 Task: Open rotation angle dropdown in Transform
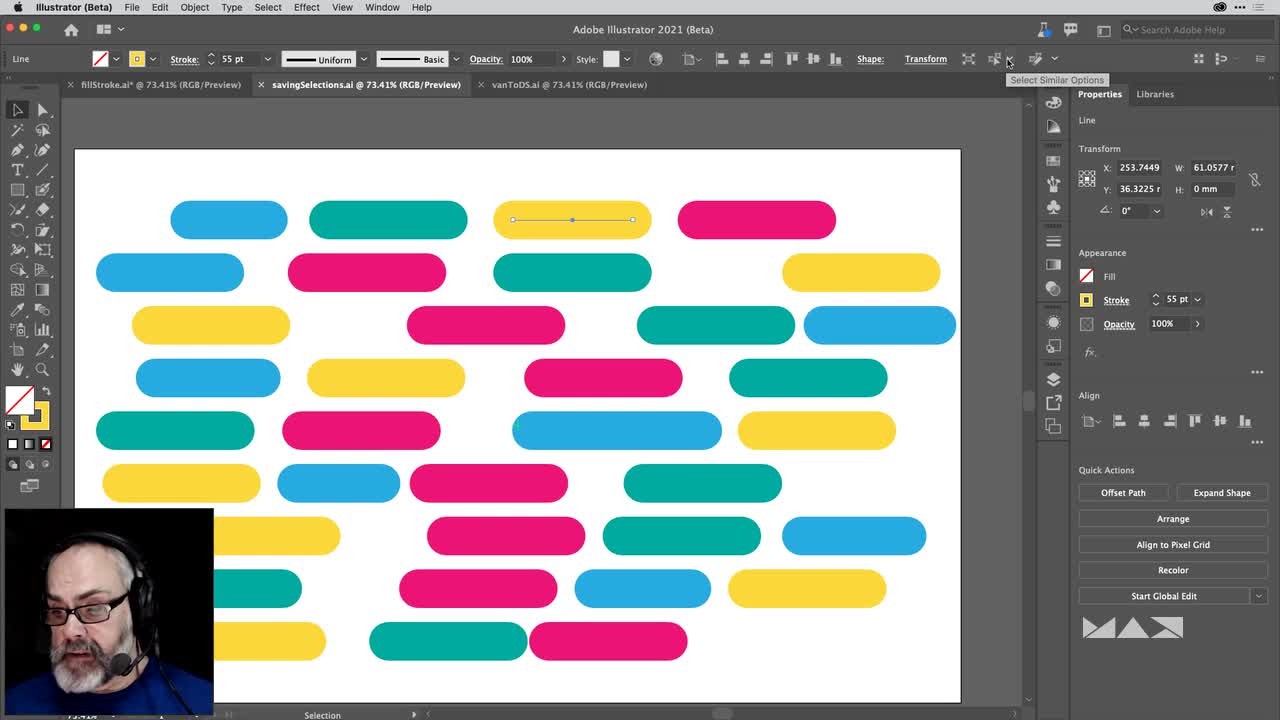click(x=1157, y=211)
